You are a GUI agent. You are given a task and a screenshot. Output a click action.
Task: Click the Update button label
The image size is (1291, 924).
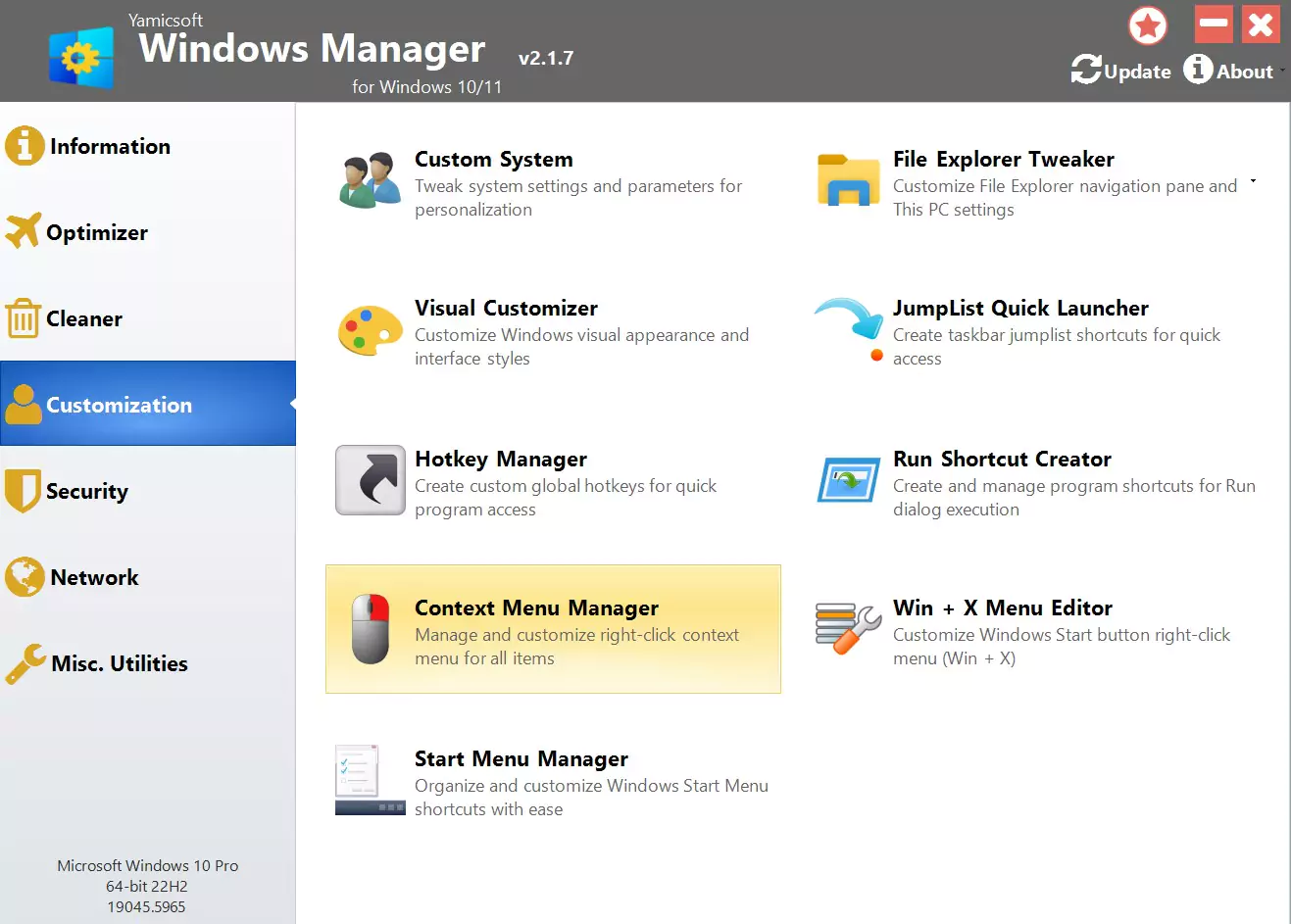coord(1137,72)
